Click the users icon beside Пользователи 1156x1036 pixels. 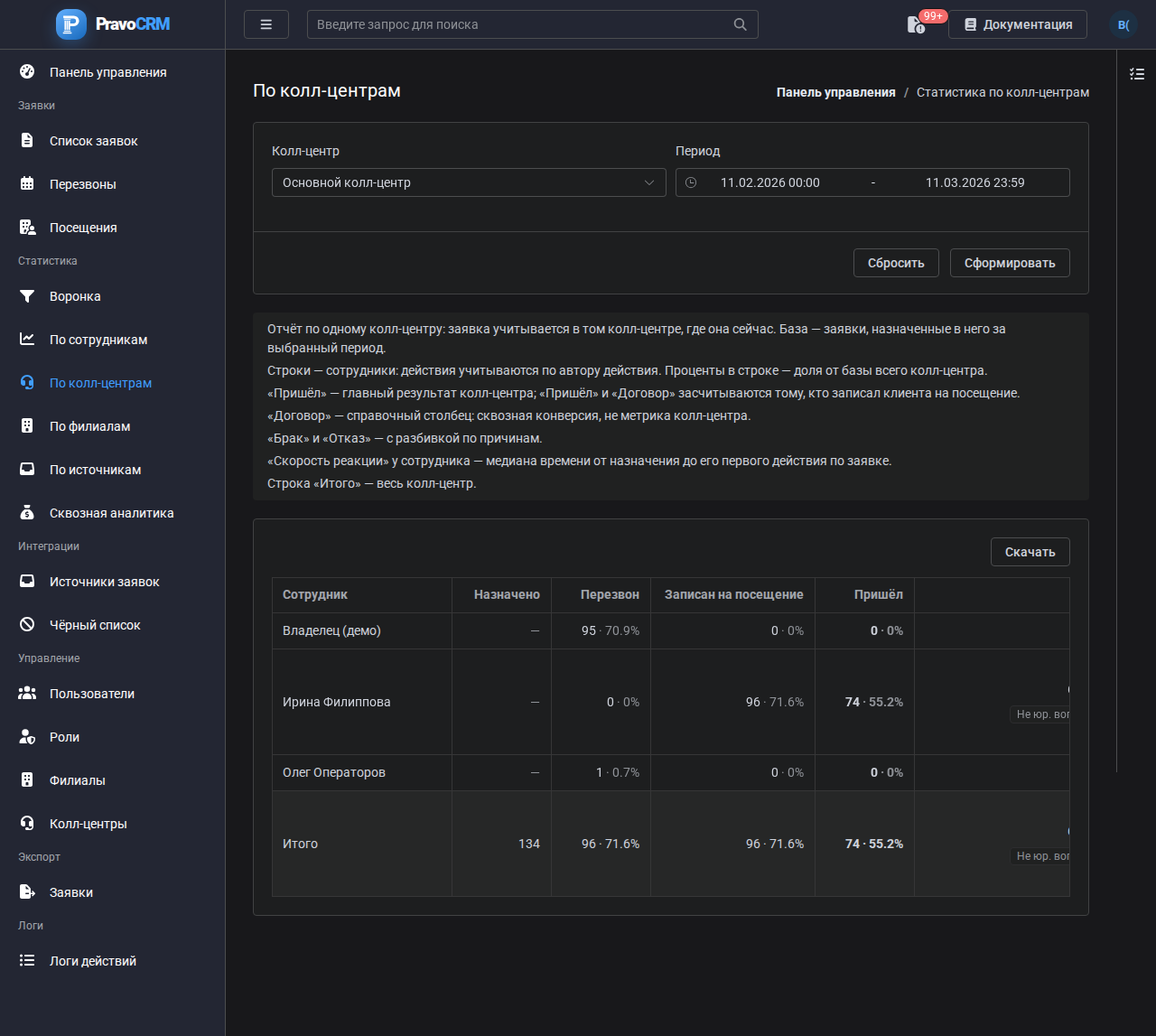[27, 694]
